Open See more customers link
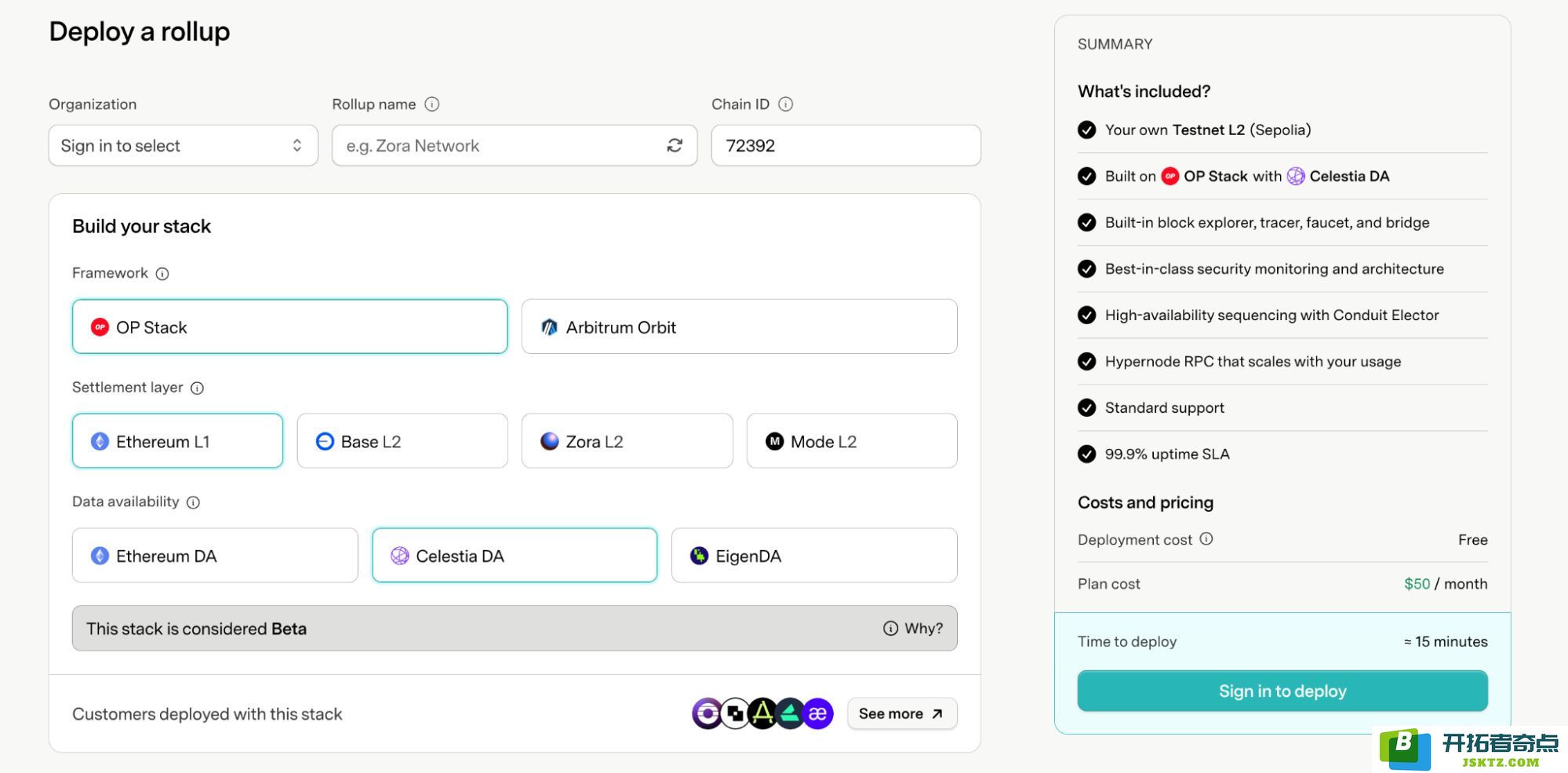The height and width of the screenshot is (773, 1568). [x=902, y=713]
